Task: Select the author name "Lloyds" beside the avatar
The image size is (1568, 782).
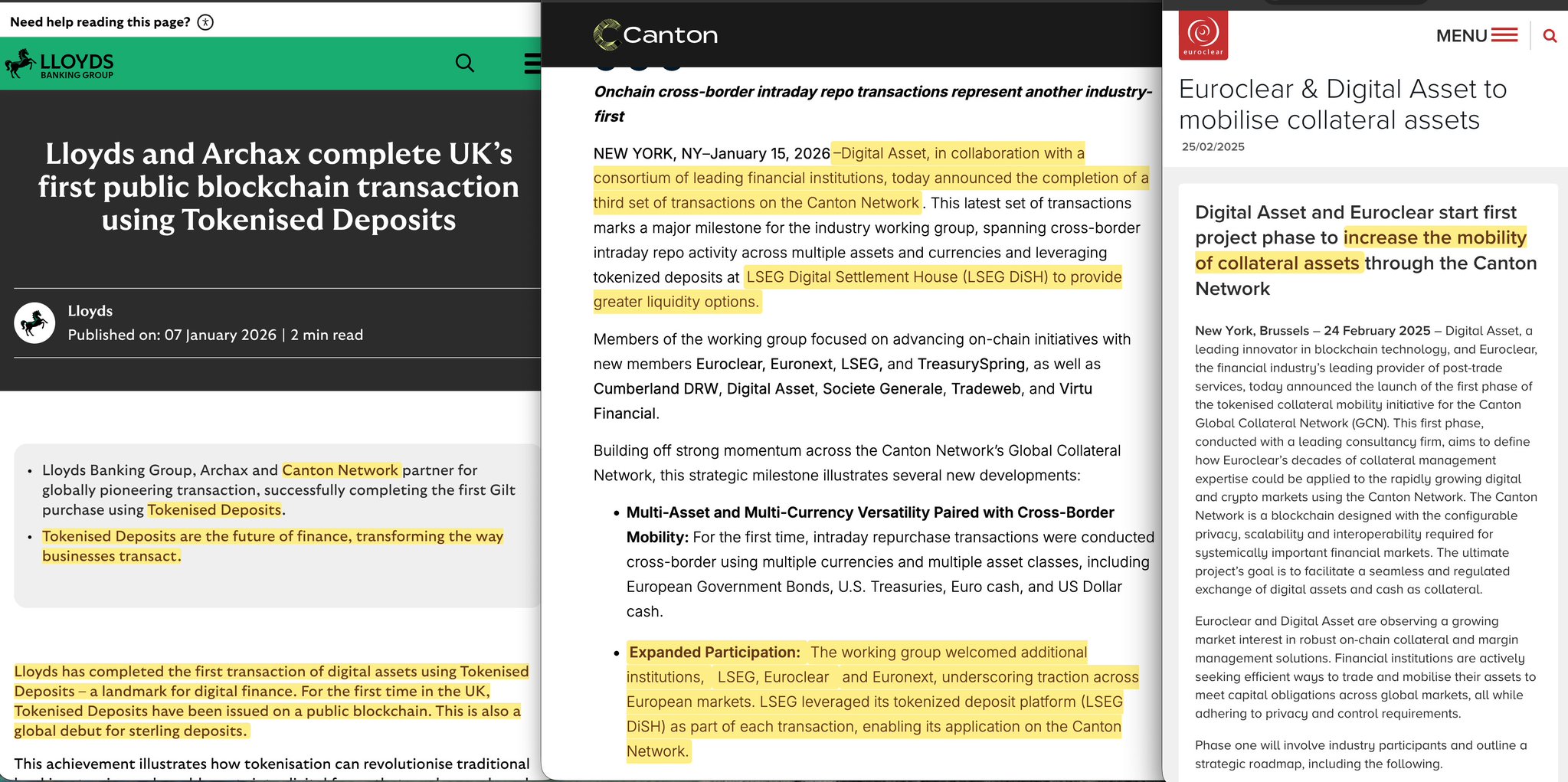Action: 90,311
